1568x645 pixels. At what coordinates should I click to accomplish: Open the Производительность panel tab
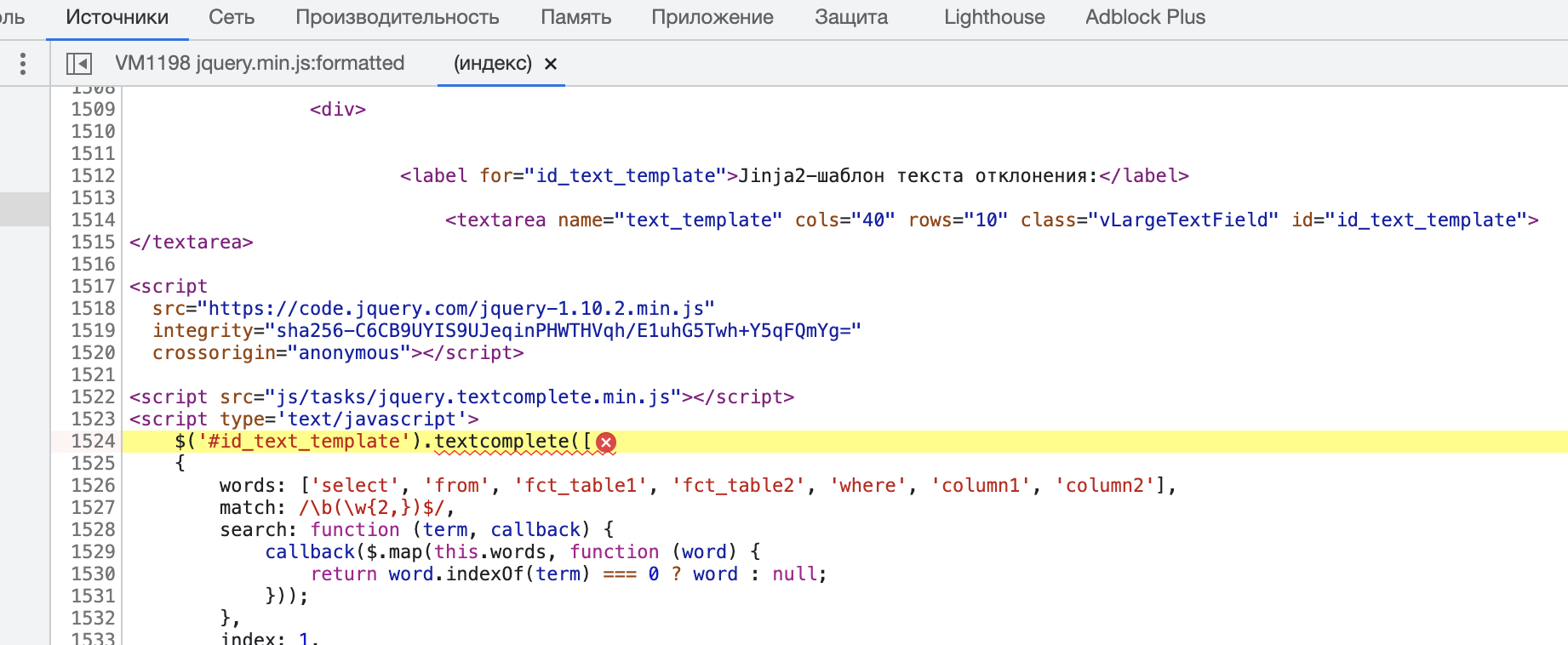coord(398,17)
